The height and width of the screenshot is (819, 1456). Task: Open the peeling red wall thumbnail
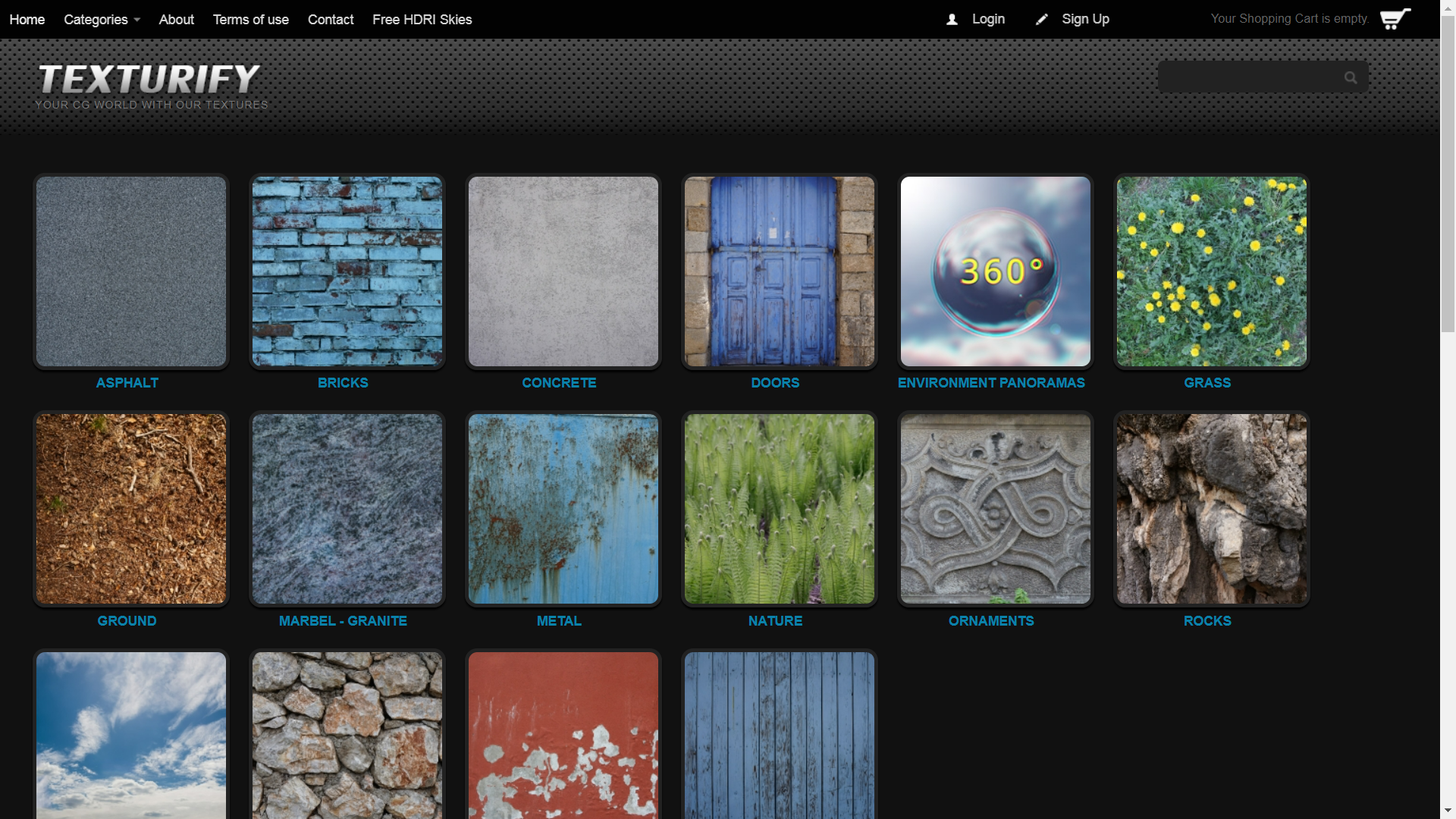point(563,735)
